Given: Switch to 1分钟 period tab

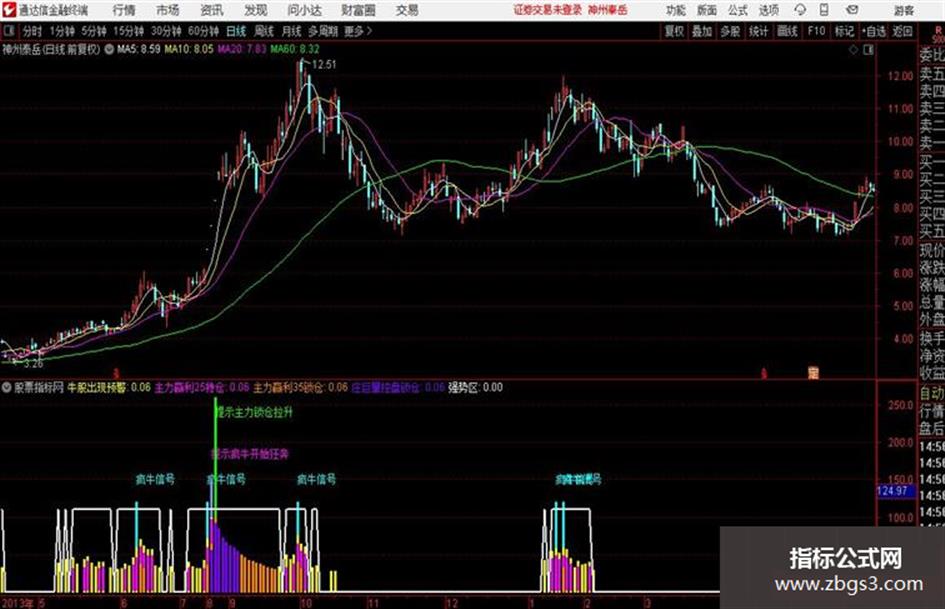Looking at the screenshot, I should click(61, 31).
